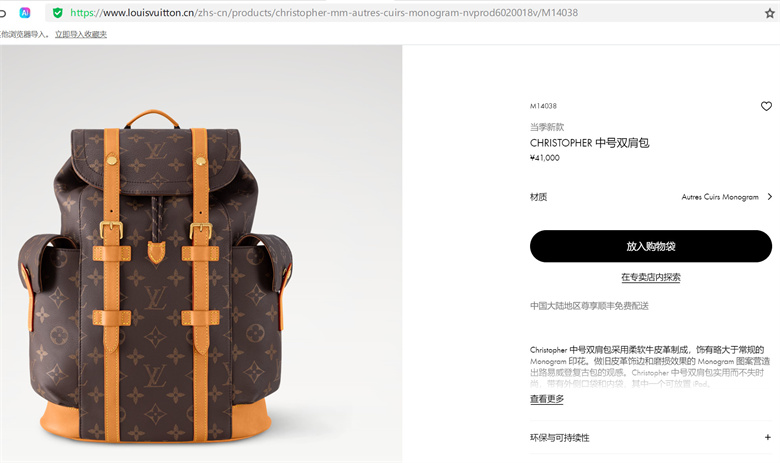Open the 材质 material selector row
Screen dimensions: 780x463
coord(651,197)
